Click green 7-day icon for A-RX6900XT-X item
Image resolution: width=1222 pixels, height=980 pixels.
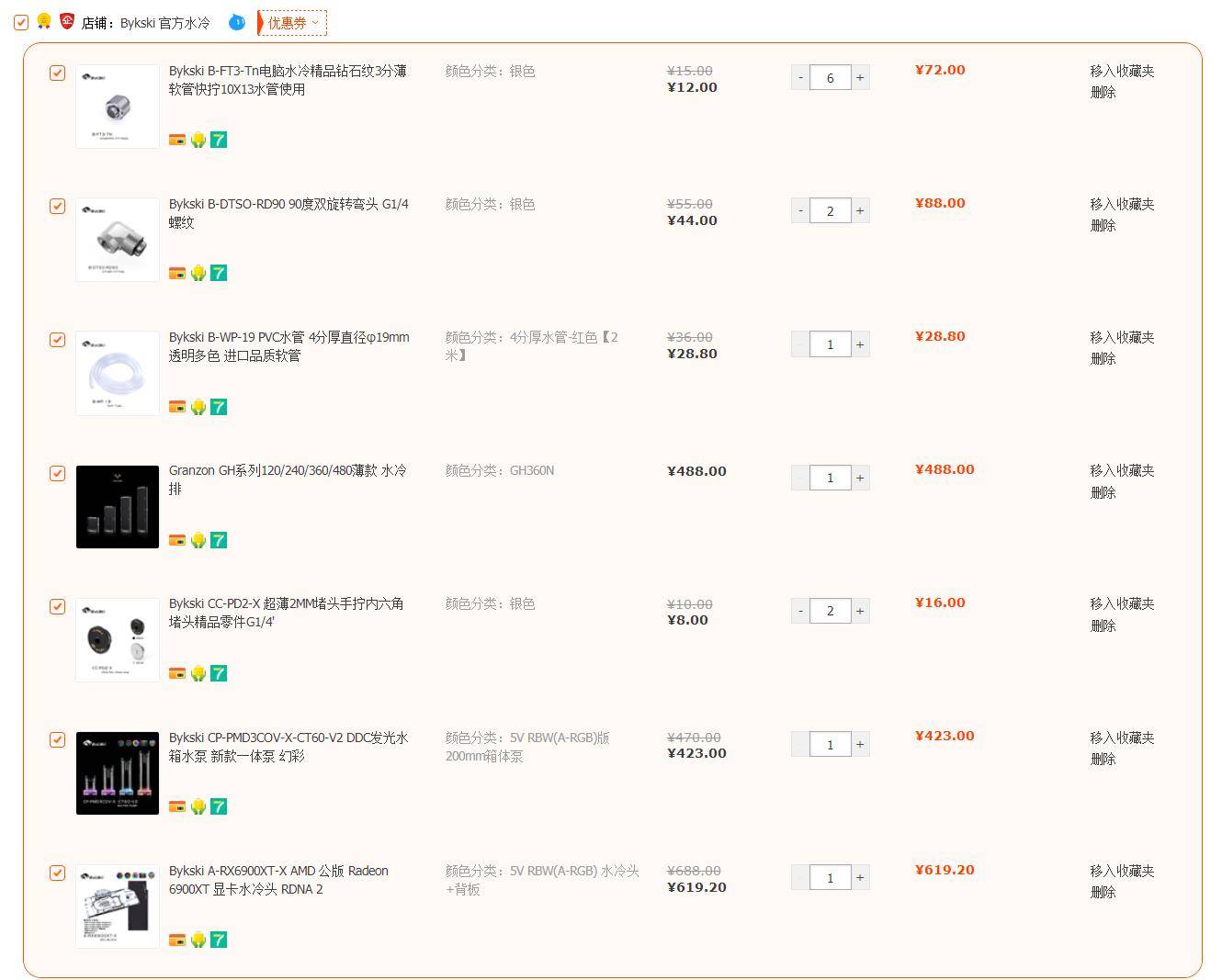pyautogui.click(x=219, y=940)
